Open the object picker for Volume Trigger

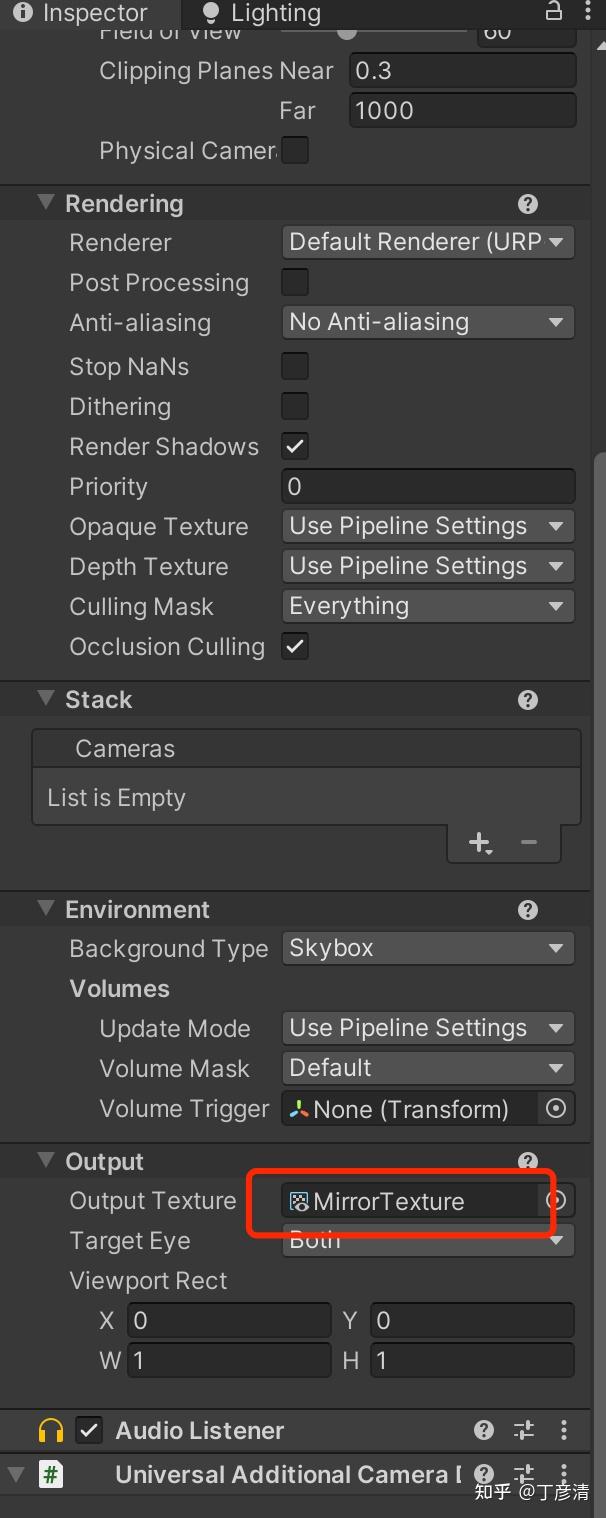tap(557, 1108)
